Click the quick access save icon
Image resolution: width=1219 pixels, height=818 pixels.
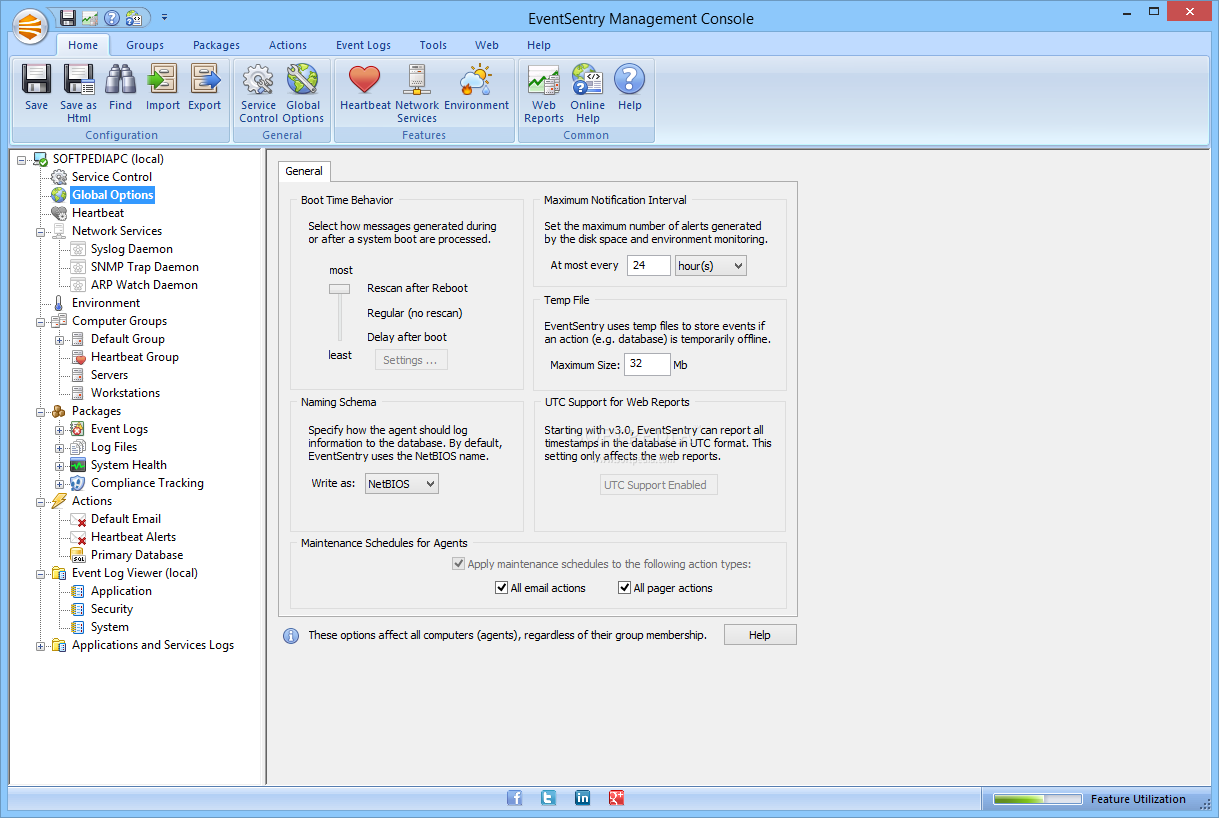coord(68,17)
